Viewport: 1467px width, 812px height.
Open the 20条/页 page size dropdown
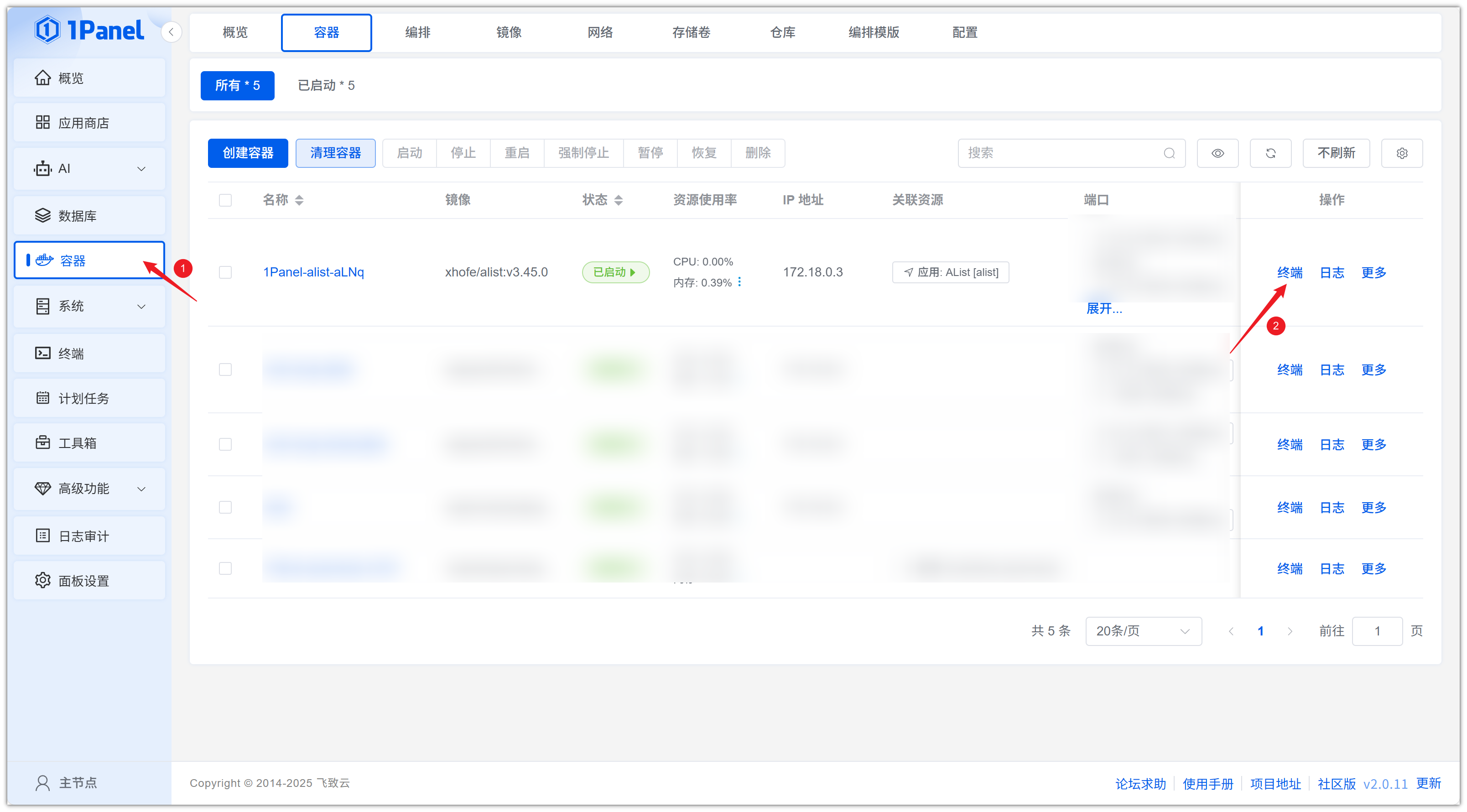[x=1143, y=631]
